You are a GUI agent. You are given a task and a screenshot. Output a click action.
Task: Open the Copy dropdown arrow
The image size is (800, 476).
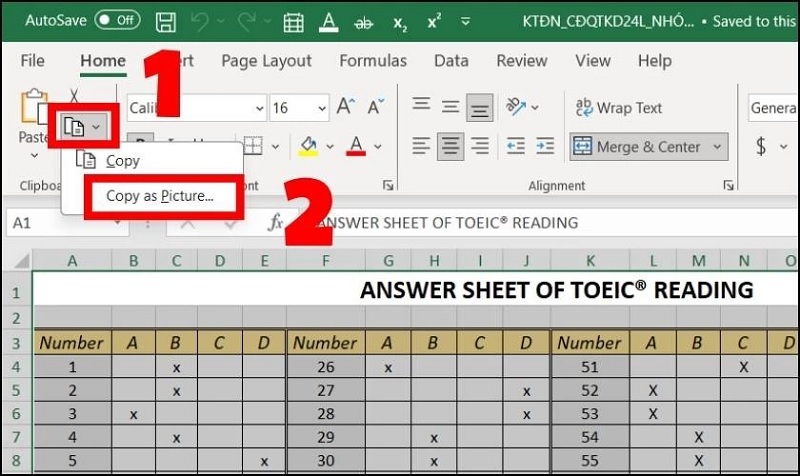96,126
